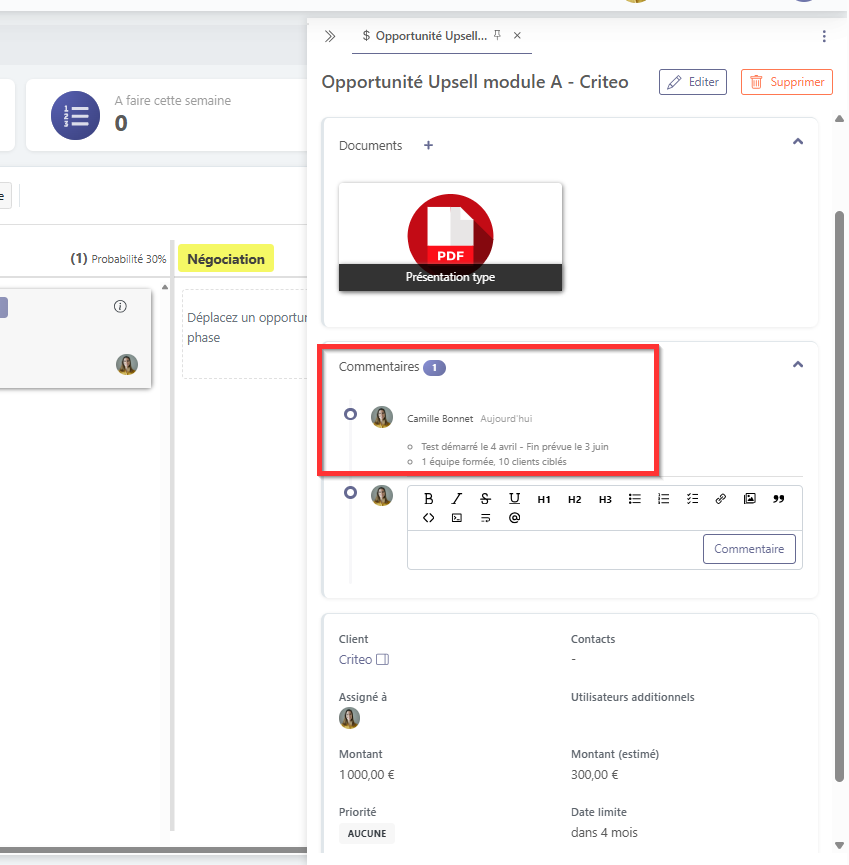
Task: Click the assigned user avatar under Assigné à
Action: point(349,718)
